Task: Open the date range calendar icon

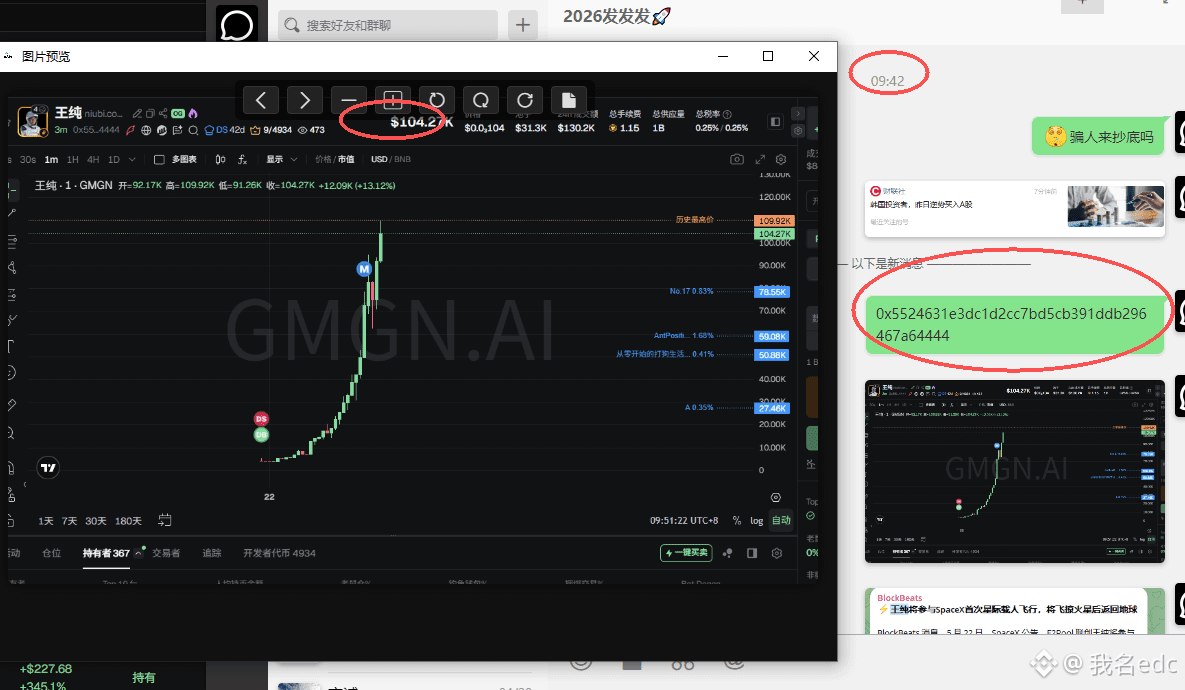Action: point(165,520)
